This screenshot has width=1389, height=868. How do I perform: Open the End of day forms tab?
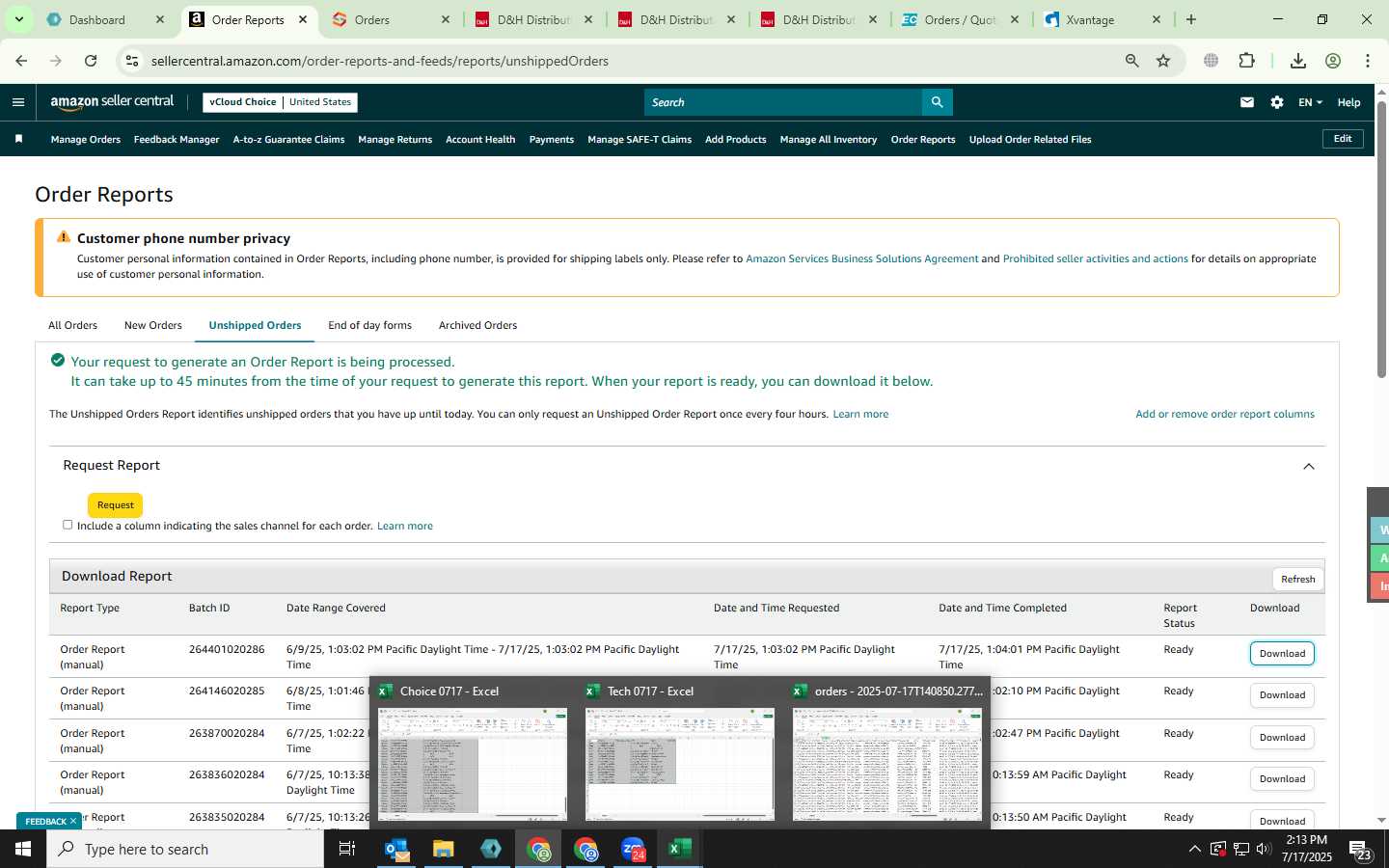(x=369, y=325)
